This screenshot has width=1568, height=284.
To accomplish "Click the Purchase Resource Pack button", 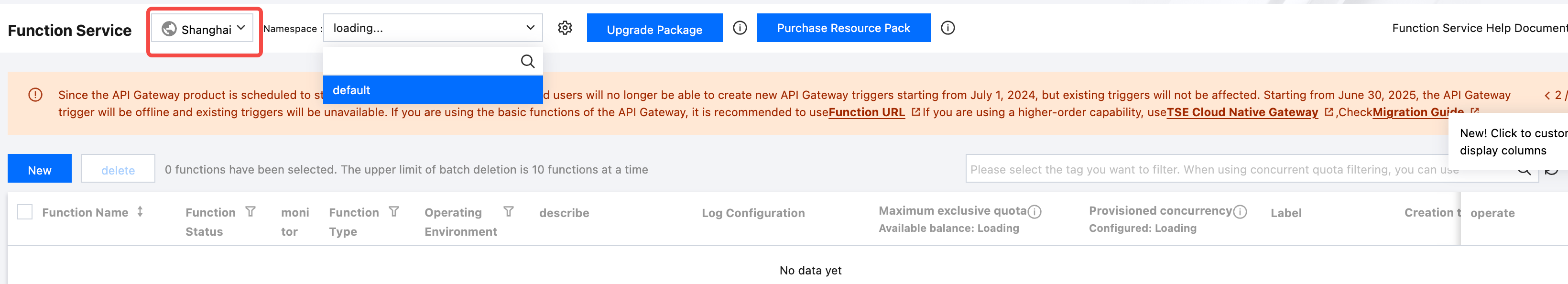I will click(843, 28).
